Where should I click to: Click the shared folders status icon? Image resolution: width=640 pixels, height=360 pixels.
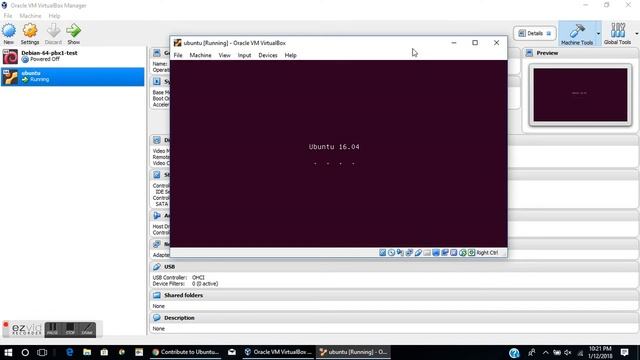click(x=427, y=253)
